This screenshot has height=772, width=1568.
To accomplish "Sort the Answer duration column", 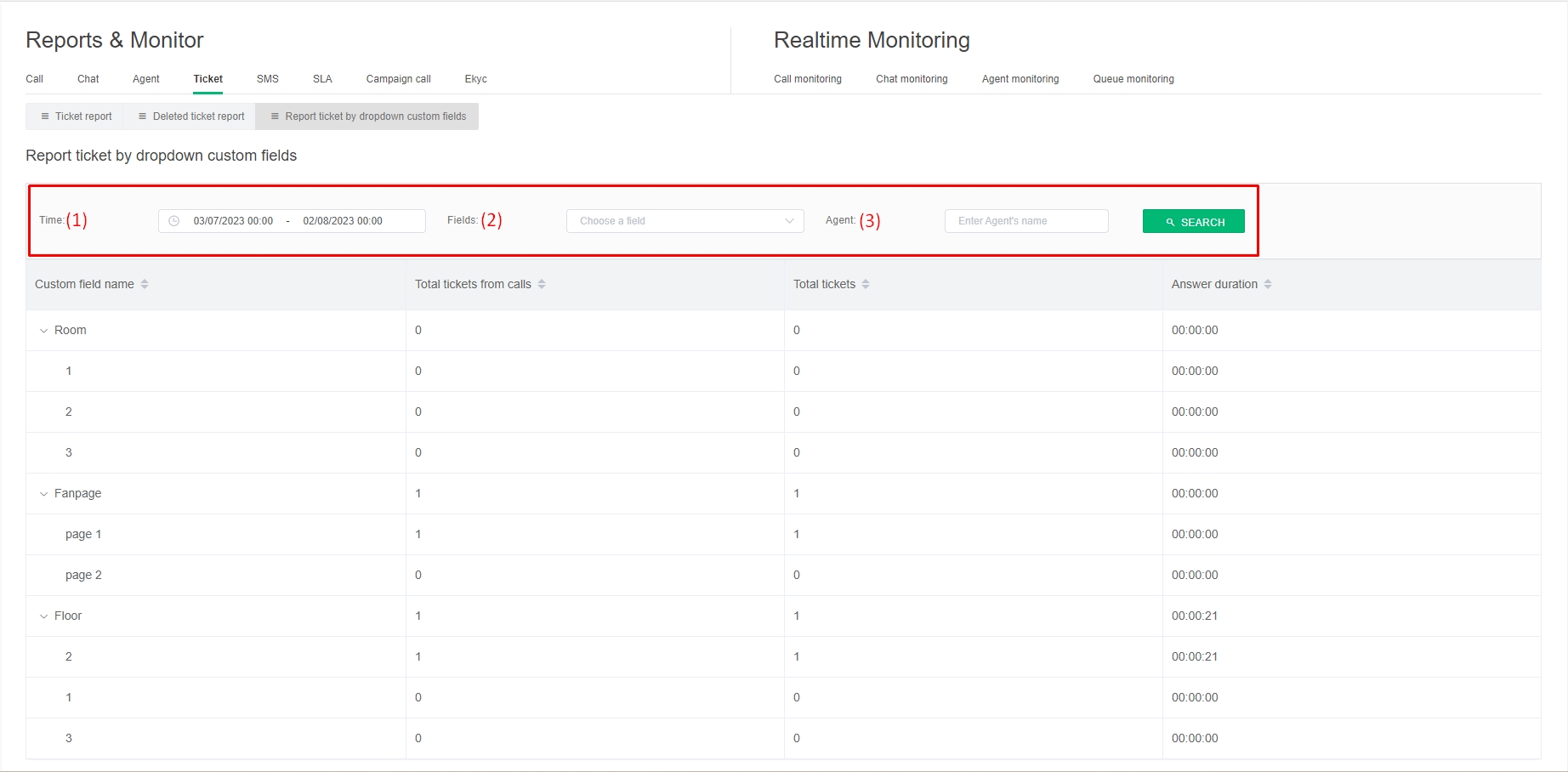I will pos(1268,284).
